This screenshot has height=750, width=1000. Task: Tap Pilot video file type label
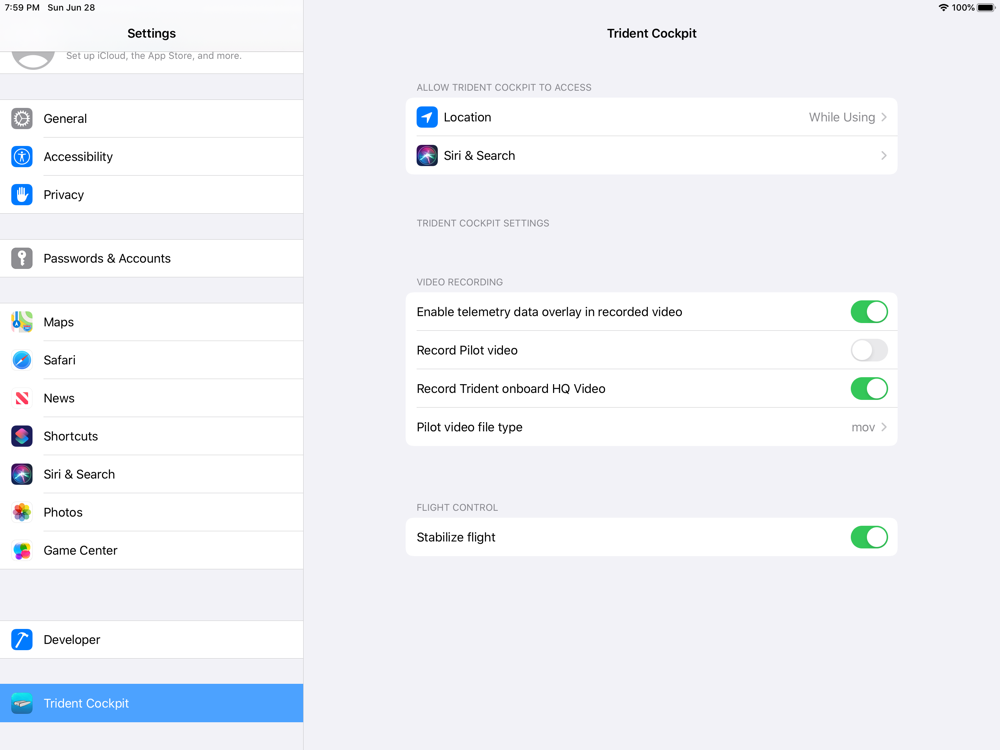click(469, 427)
